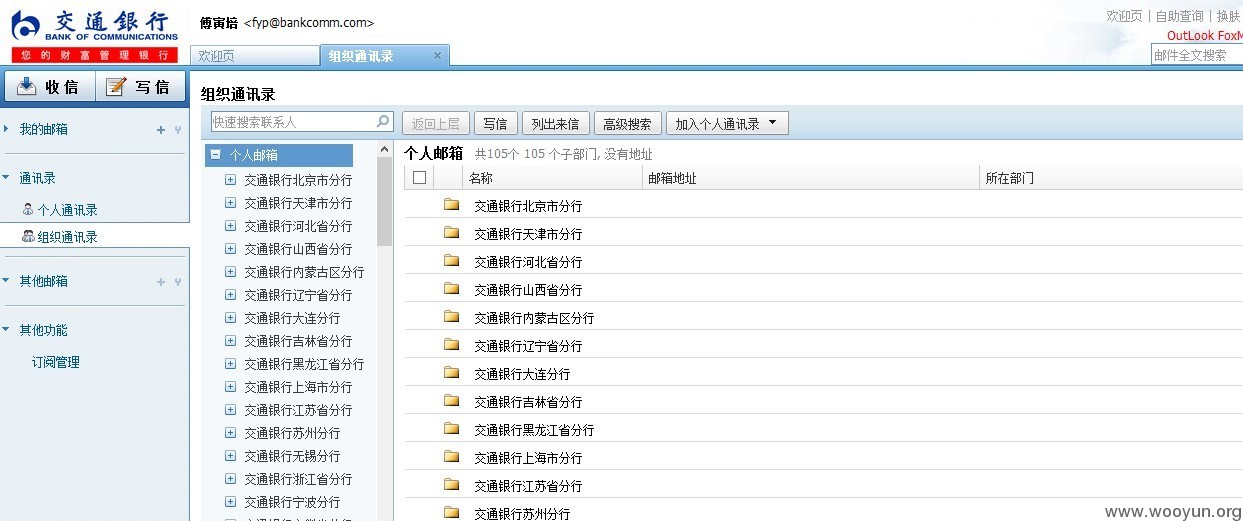
Task: Expand the 我的邮箱 sidebar section
Action: click(6, 129)
